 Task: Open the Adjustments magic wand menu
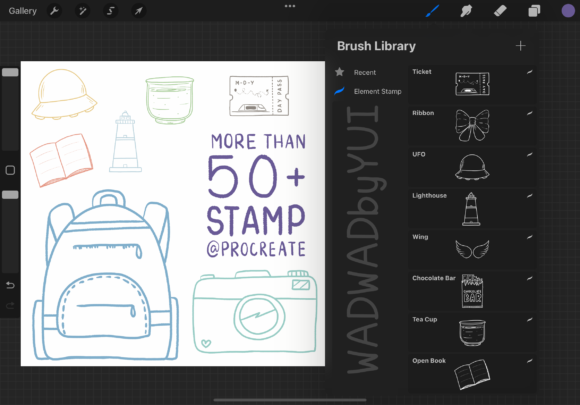pyautogui.click(x=82, y=11)
